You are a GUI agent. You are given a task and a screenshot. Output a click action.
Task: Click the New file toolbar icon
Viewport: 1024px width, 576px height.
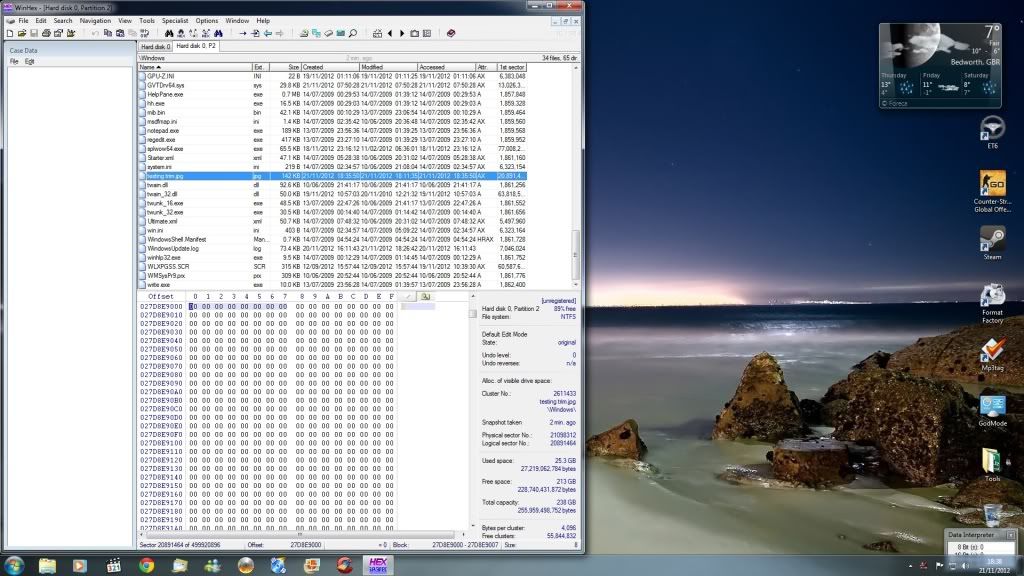click(x=10, y=33)
